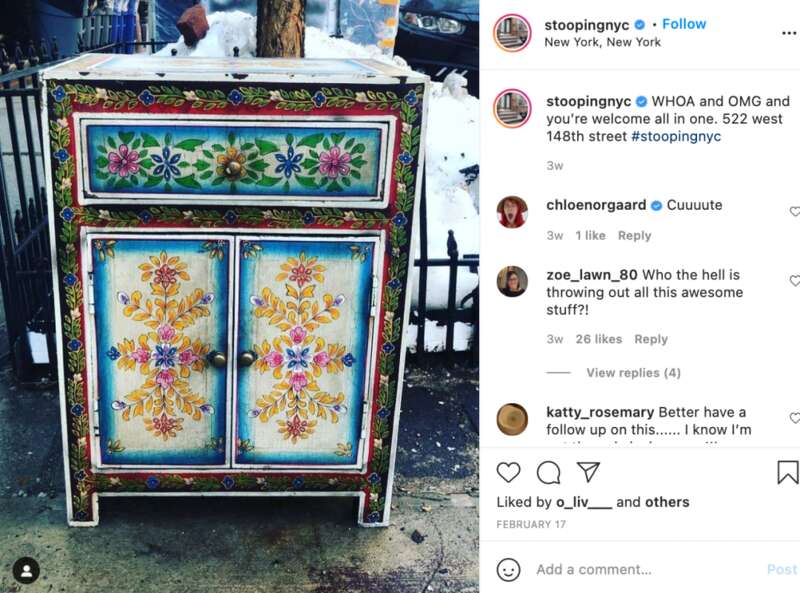Like katty_rosemary's comment heart icon
Image resolution: width=800 pixels, height=593 pixels.
click(795, 418)
